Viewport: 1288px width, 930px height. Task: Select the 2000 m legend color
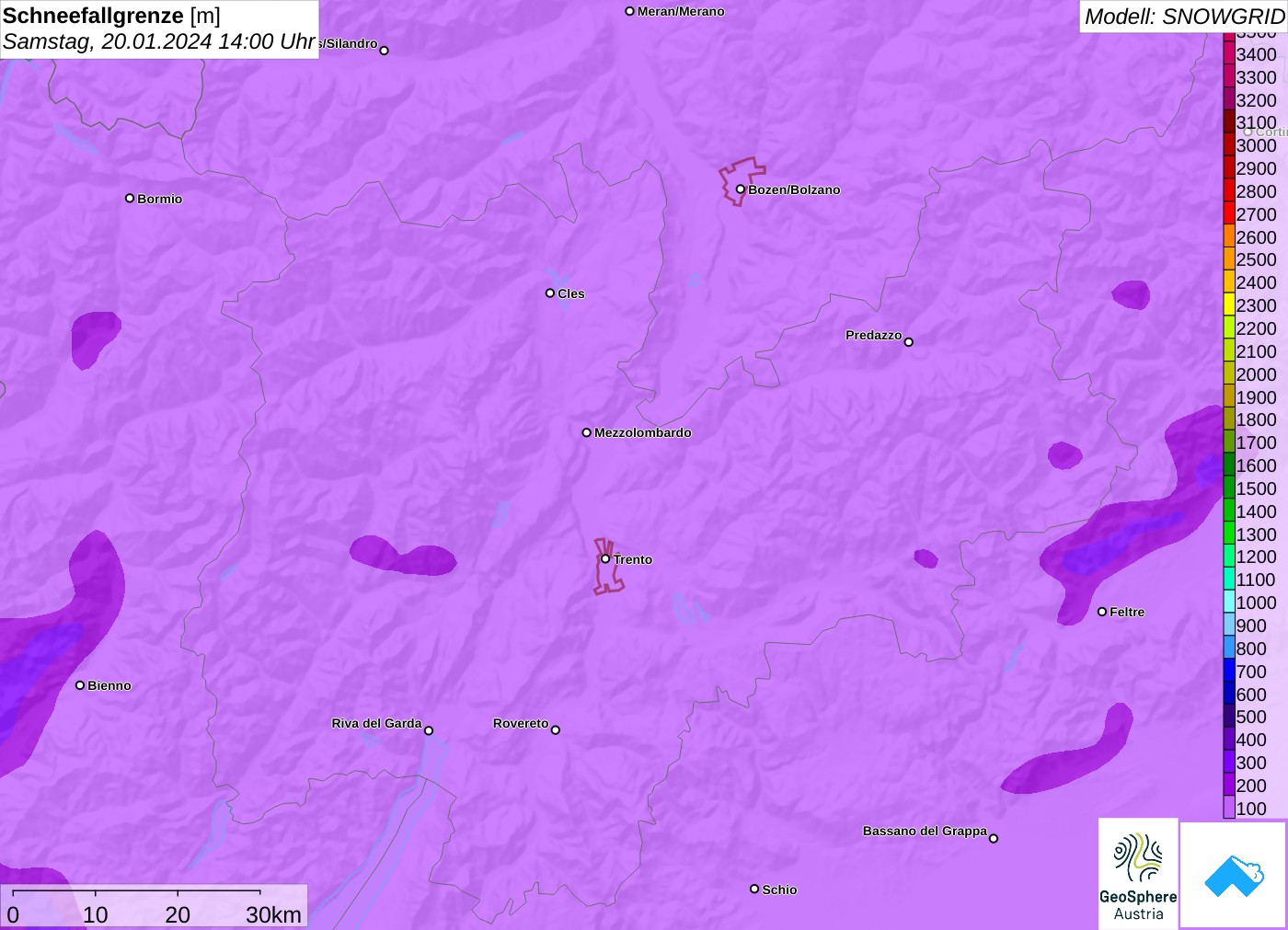1229,373
